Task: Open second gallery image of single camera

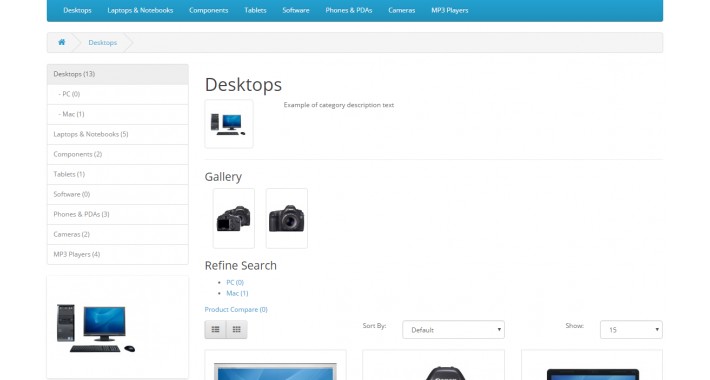Action: 287,218
